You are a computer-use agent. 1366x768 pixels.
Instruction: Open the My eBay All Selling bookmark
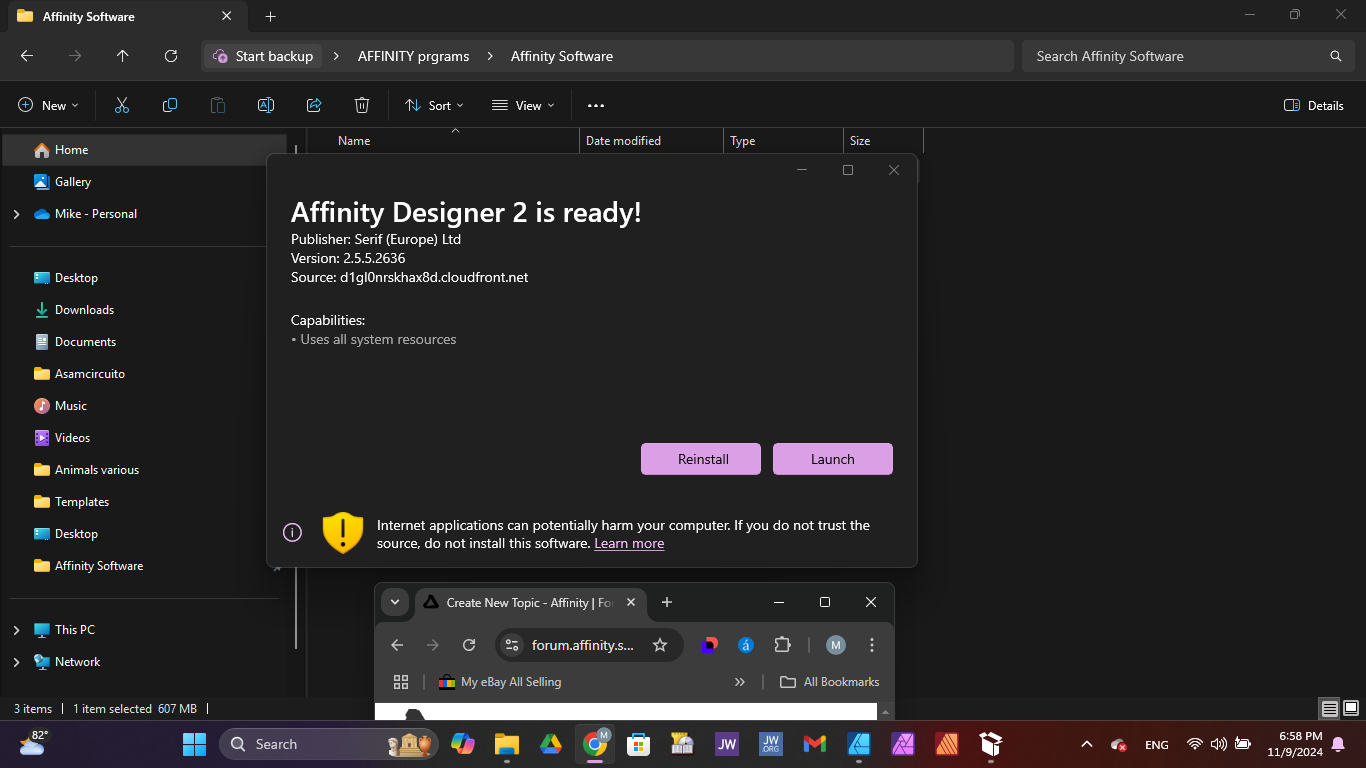coord(500,682)
